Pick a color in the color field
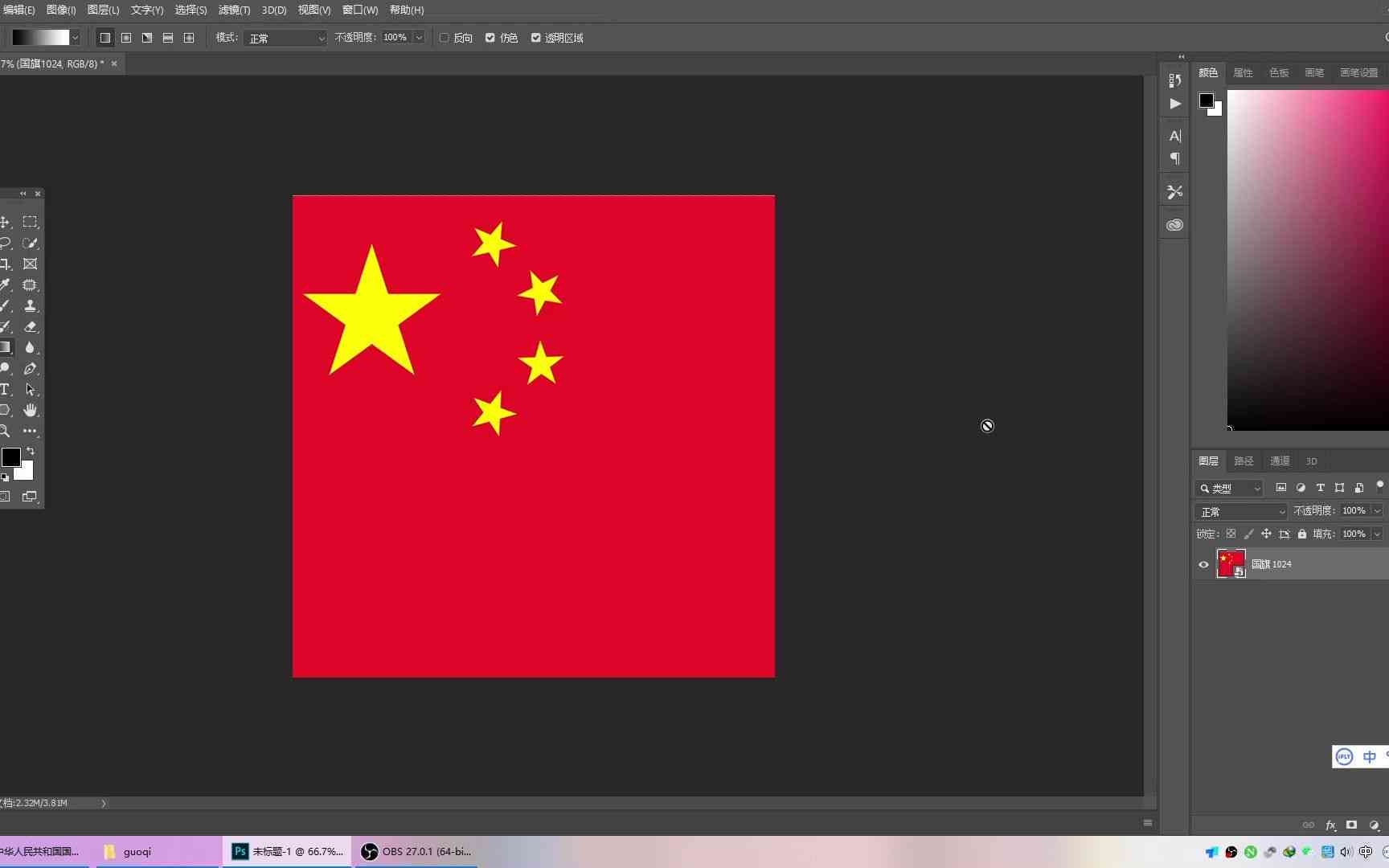Screen dimensions: 1389x868 (1308, 260)
